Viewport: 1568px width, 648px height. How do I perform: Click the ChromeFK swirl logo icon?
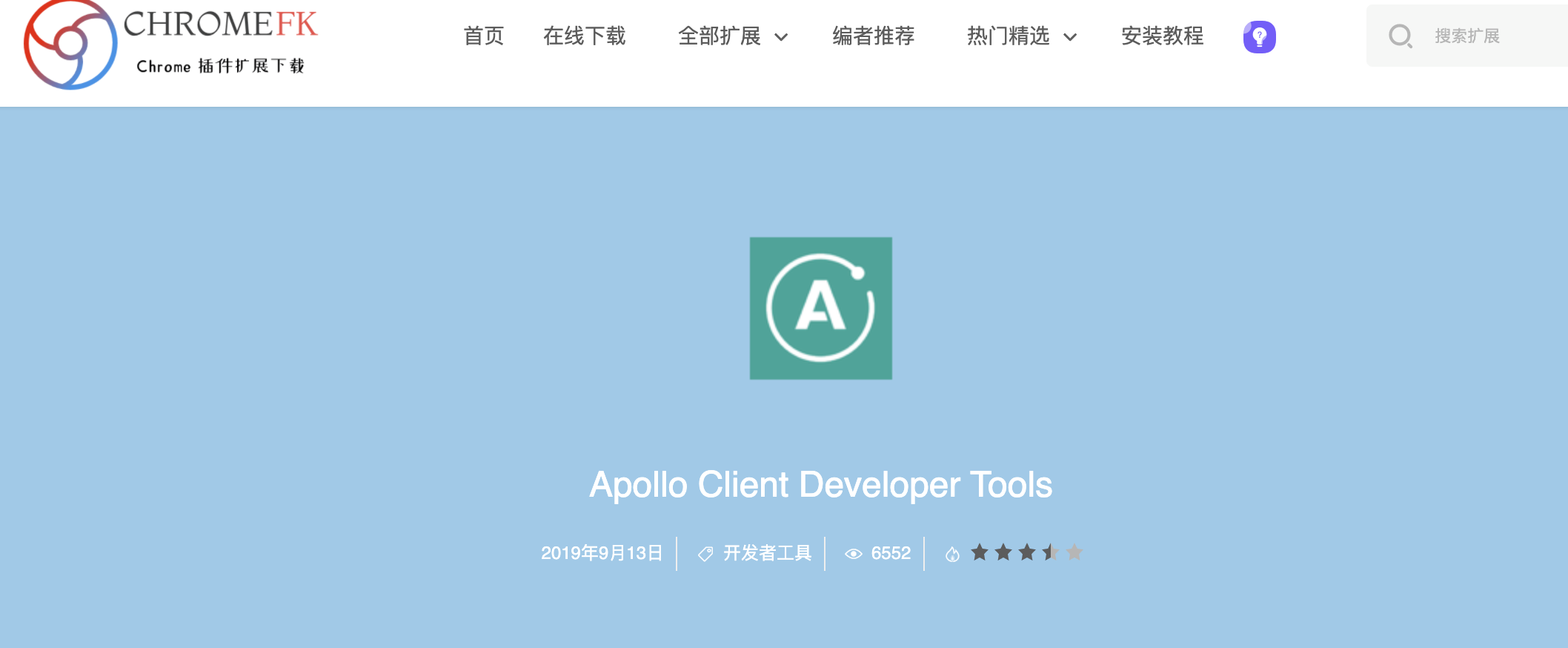[70, 44]
